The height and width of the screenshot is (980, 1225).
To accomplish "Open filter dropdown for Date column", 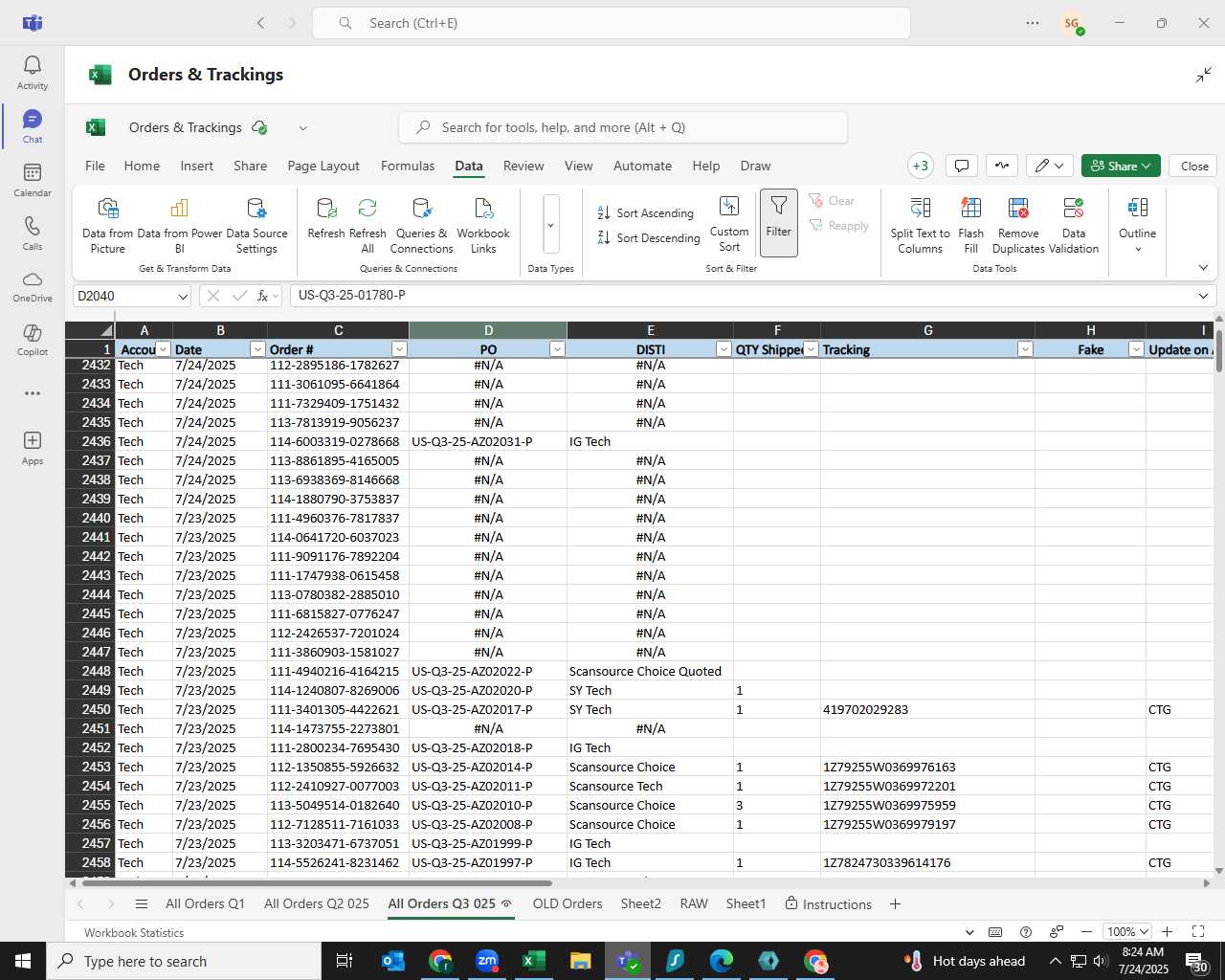I will pos(256,349).
